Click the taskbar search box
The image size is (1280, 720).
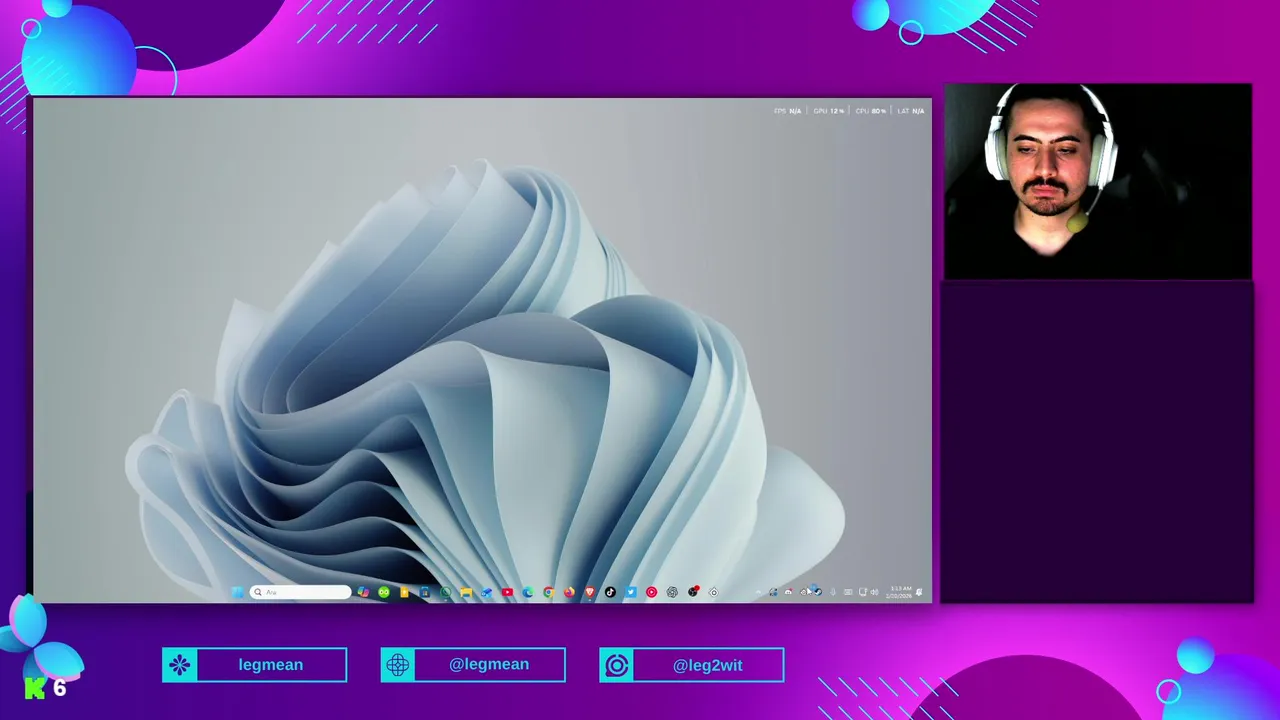(300, 592)
